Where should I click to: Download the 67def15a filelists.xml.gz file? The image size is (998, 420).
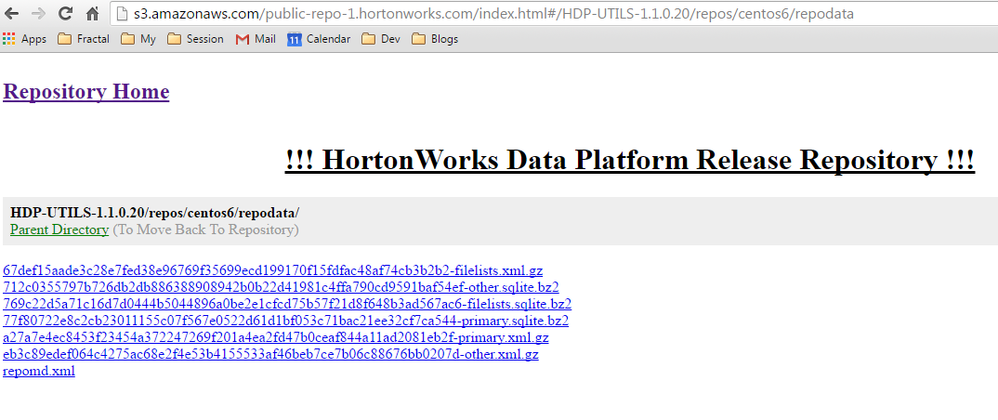pos(273,270)
